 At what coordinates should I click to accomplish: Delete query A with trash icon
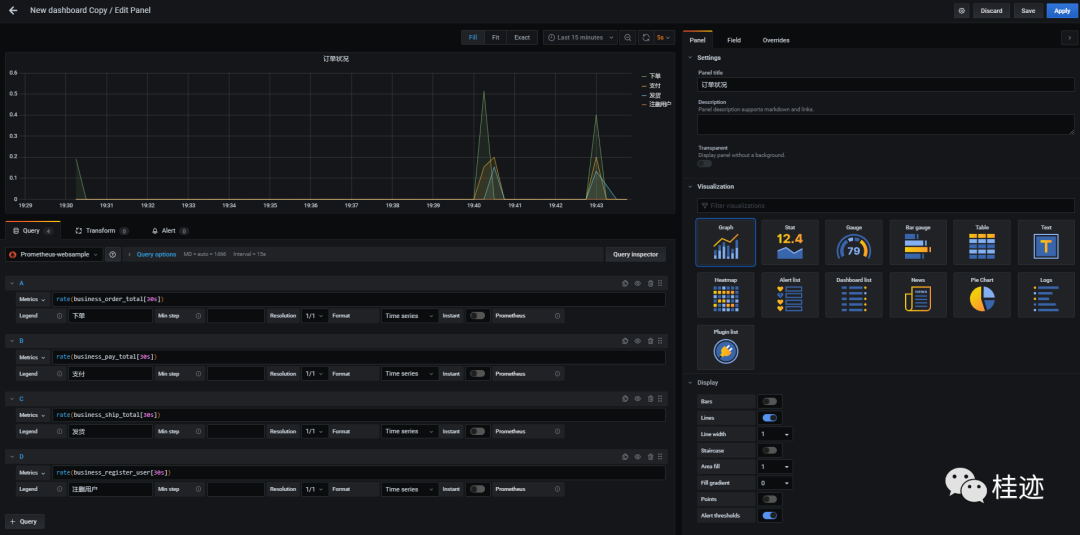tap(650, 283)
